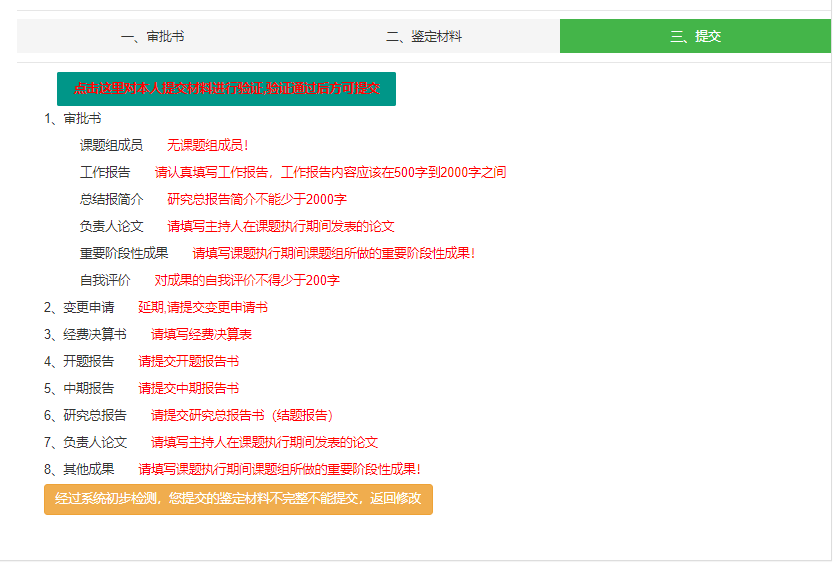Click the 课题组成员 sub-item label
Image resolution: width=833 pixels, height=572 pixels.
click(x=111, y=145)
